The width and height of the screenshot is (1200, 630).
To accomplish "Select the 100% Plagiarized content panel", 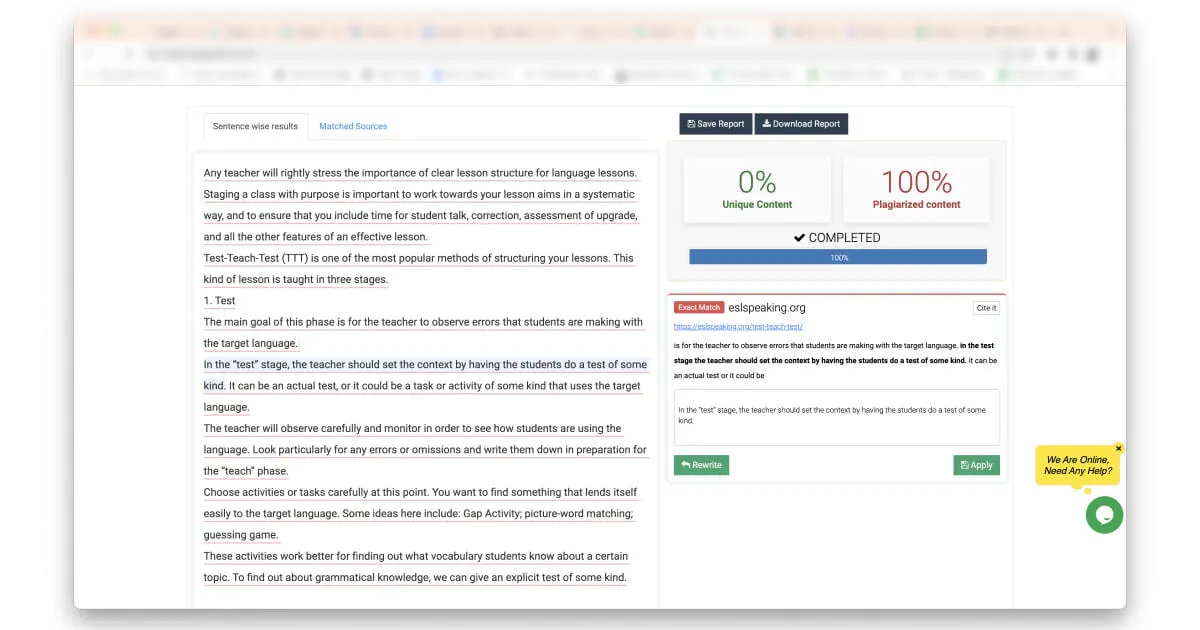I will 916,188.
